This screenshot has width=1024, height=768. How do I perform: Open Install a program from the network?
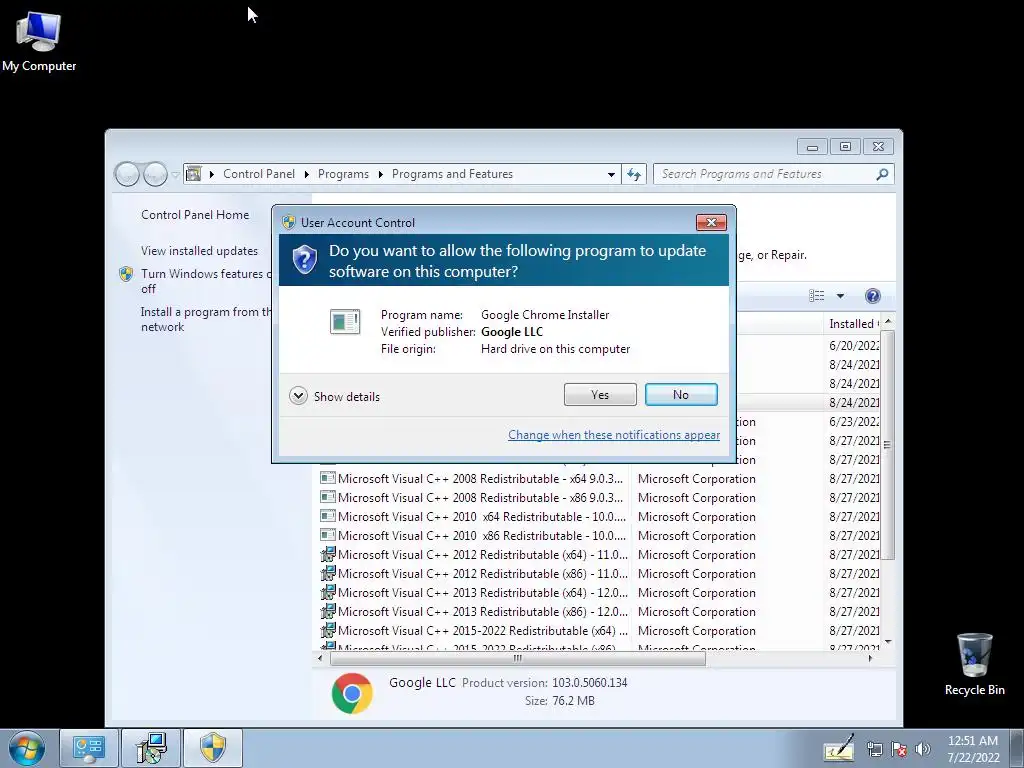tap(206, 319)
